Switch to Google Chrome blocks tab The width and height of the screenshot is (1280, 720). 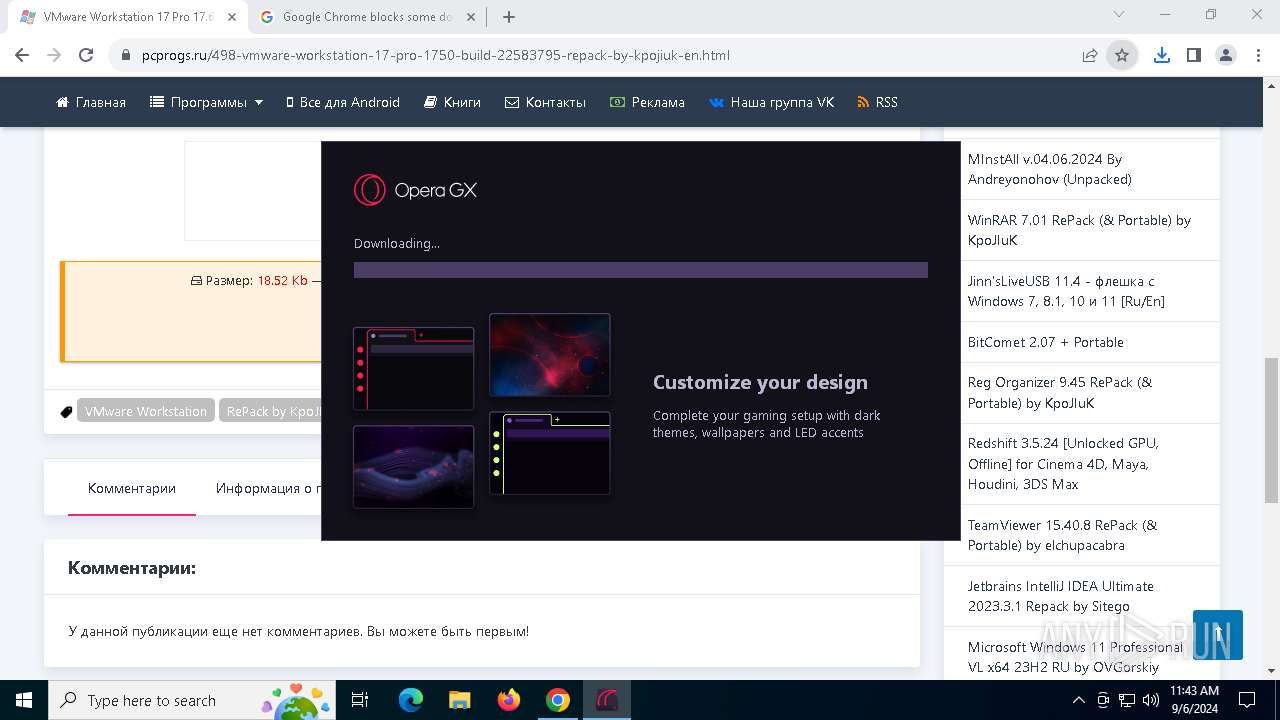point(368,17)
